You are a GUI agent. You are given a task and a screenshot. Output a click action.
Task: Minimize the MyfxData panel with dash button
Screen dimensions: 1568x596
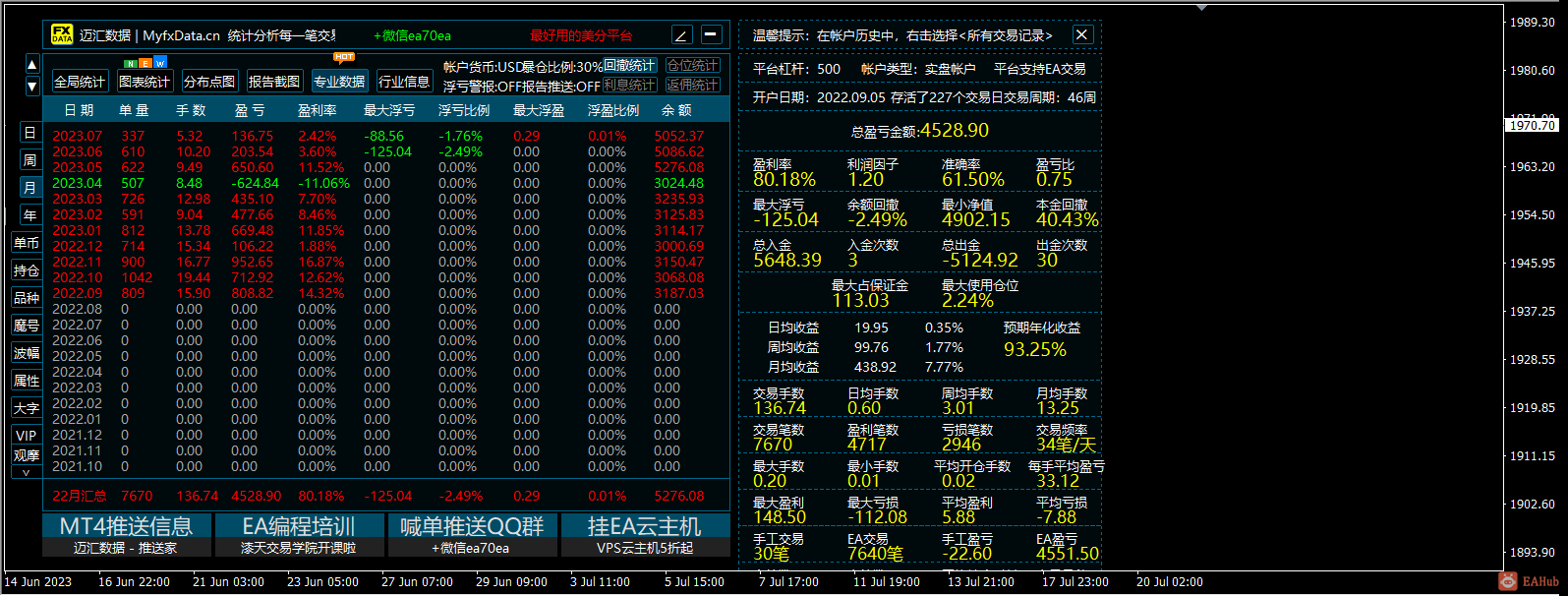(x=712, y=35)
